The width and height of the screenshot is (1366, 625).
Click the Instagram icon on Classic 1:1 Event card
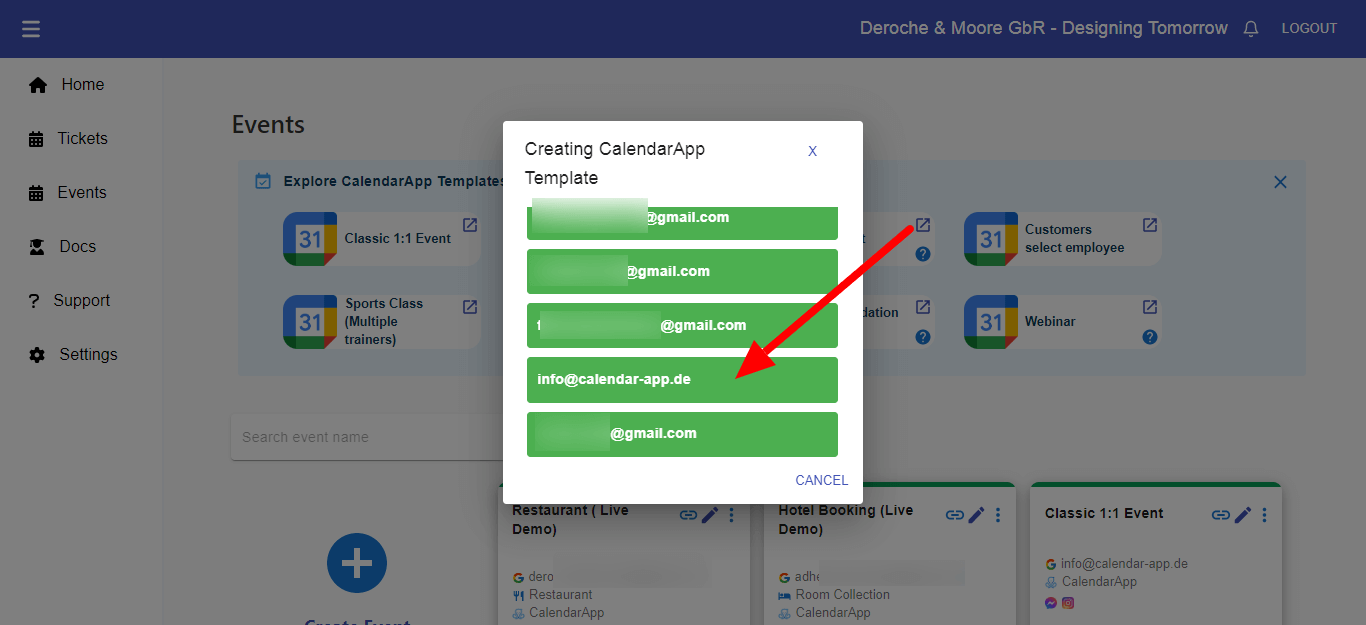(x=1067, y=603)
